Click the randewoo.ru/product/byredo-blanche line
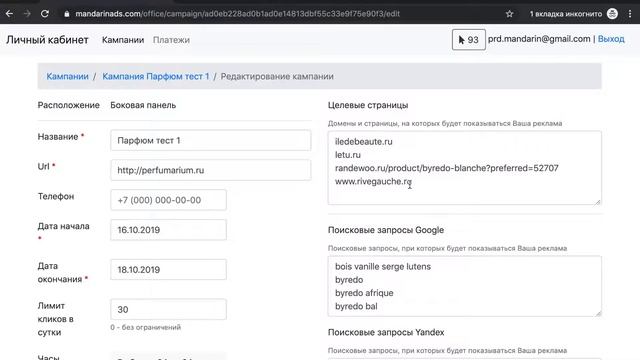Image resolution: width=640 pixels, height=360 pixels. (447, 168)
